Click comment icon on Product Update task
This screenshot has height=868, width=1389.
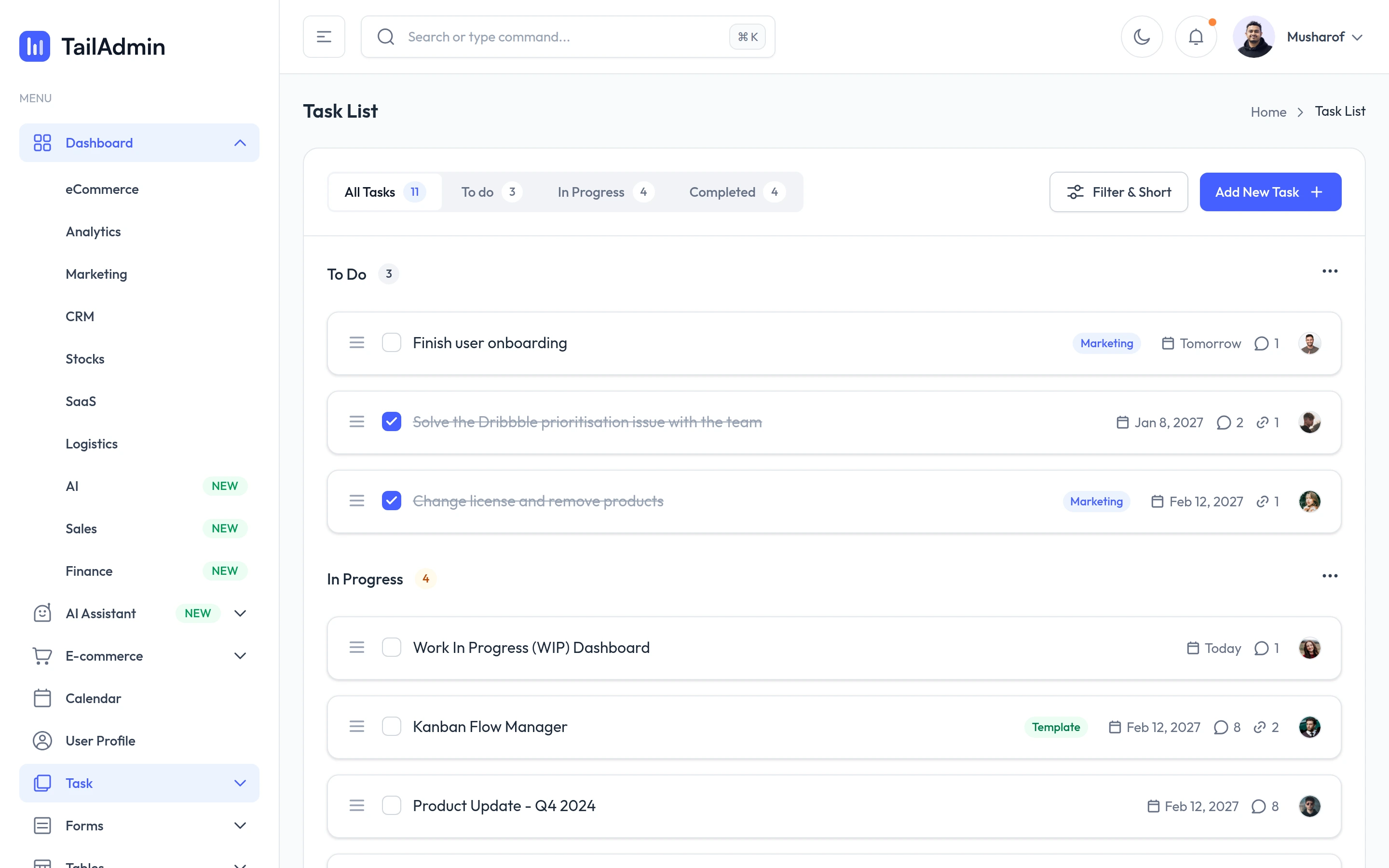(1258, 807)
